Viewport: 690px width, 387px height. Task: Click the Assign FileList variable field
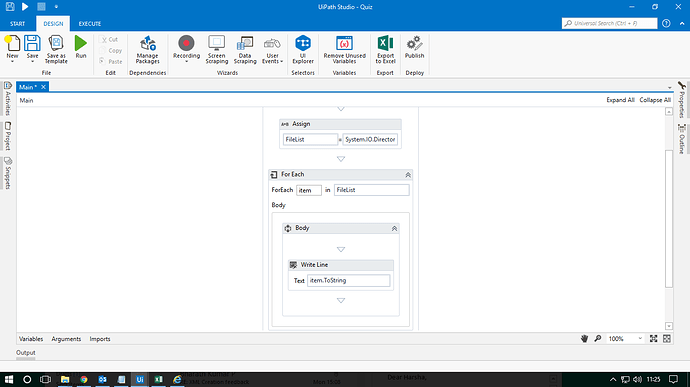(310, 140)
